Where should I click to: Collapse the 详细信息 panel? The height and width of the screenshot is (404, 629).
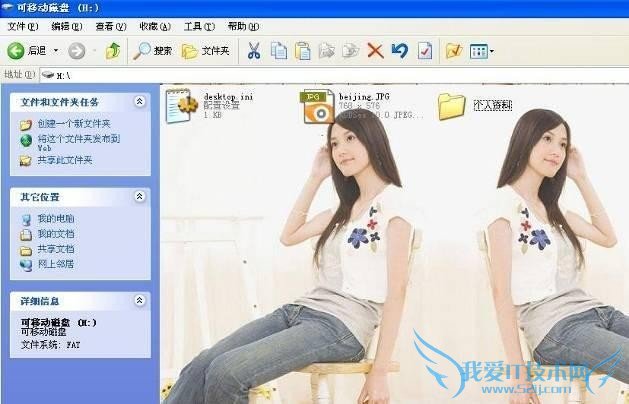[139, 300]
